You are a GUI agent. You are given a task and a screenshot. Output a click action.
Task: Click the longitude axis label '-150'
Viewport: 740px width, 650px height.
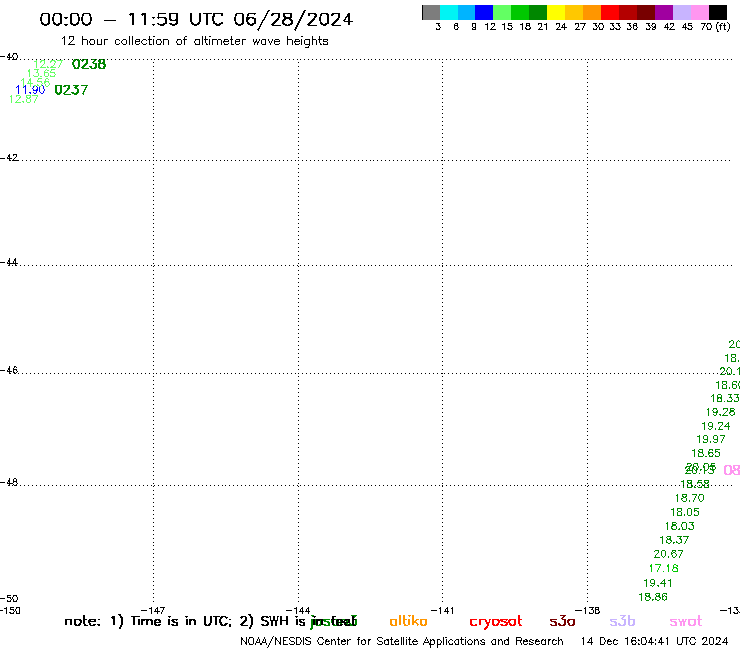click(x=10, y=610)
